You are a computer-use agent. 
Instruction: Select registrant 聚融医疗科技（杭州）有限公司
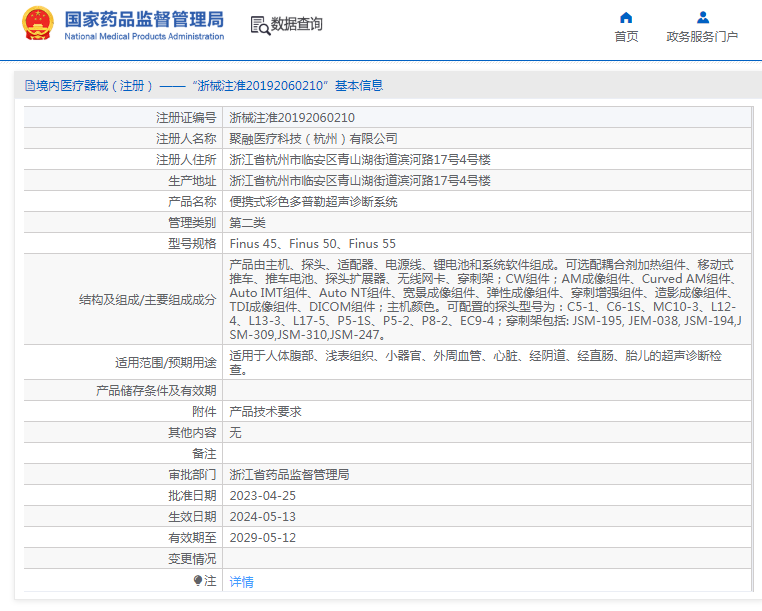click(313, 139)
